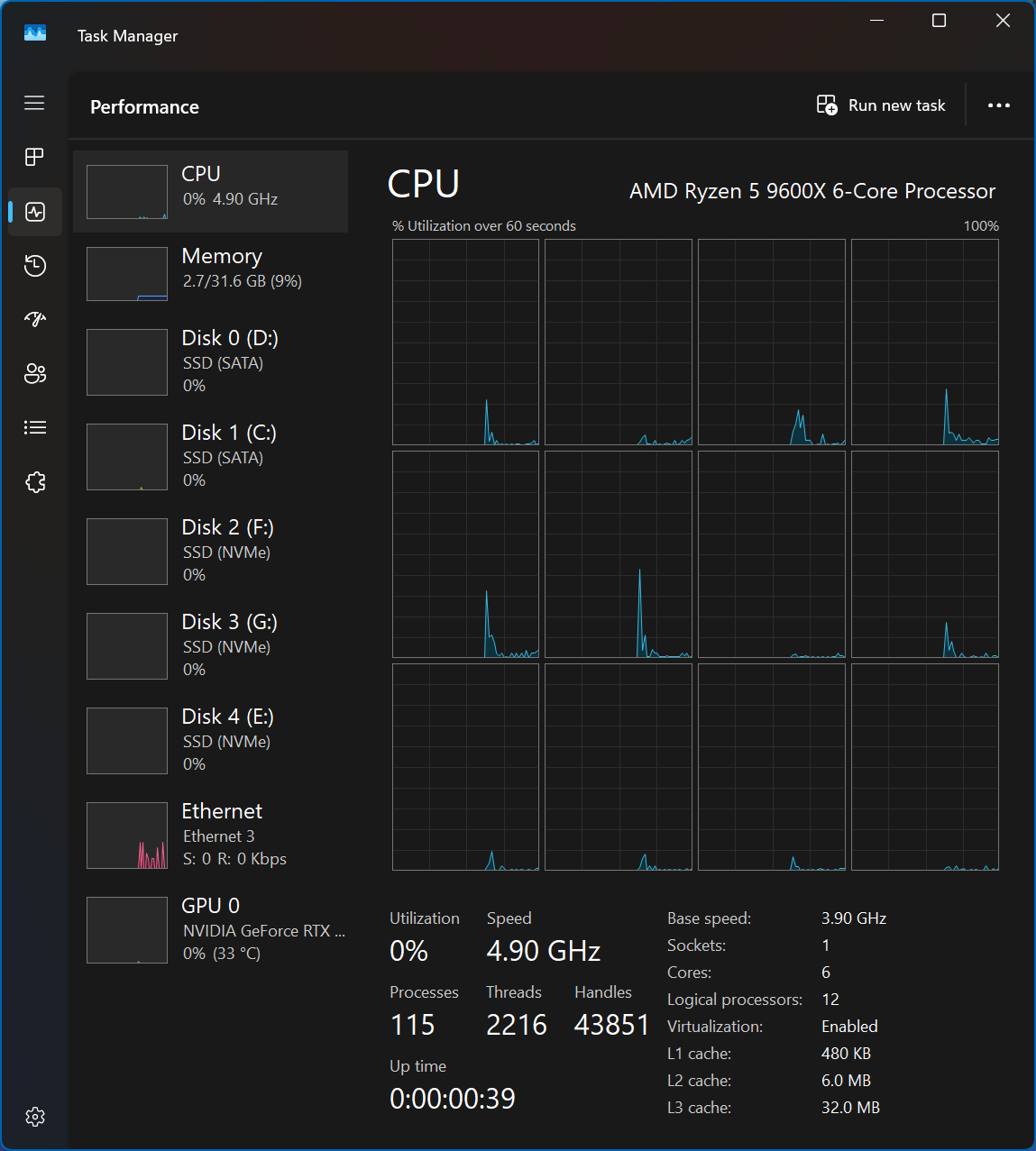Open the three-dots more options menu
The width and height of the screenshot is (1036, 1151).
pos(998,105)
